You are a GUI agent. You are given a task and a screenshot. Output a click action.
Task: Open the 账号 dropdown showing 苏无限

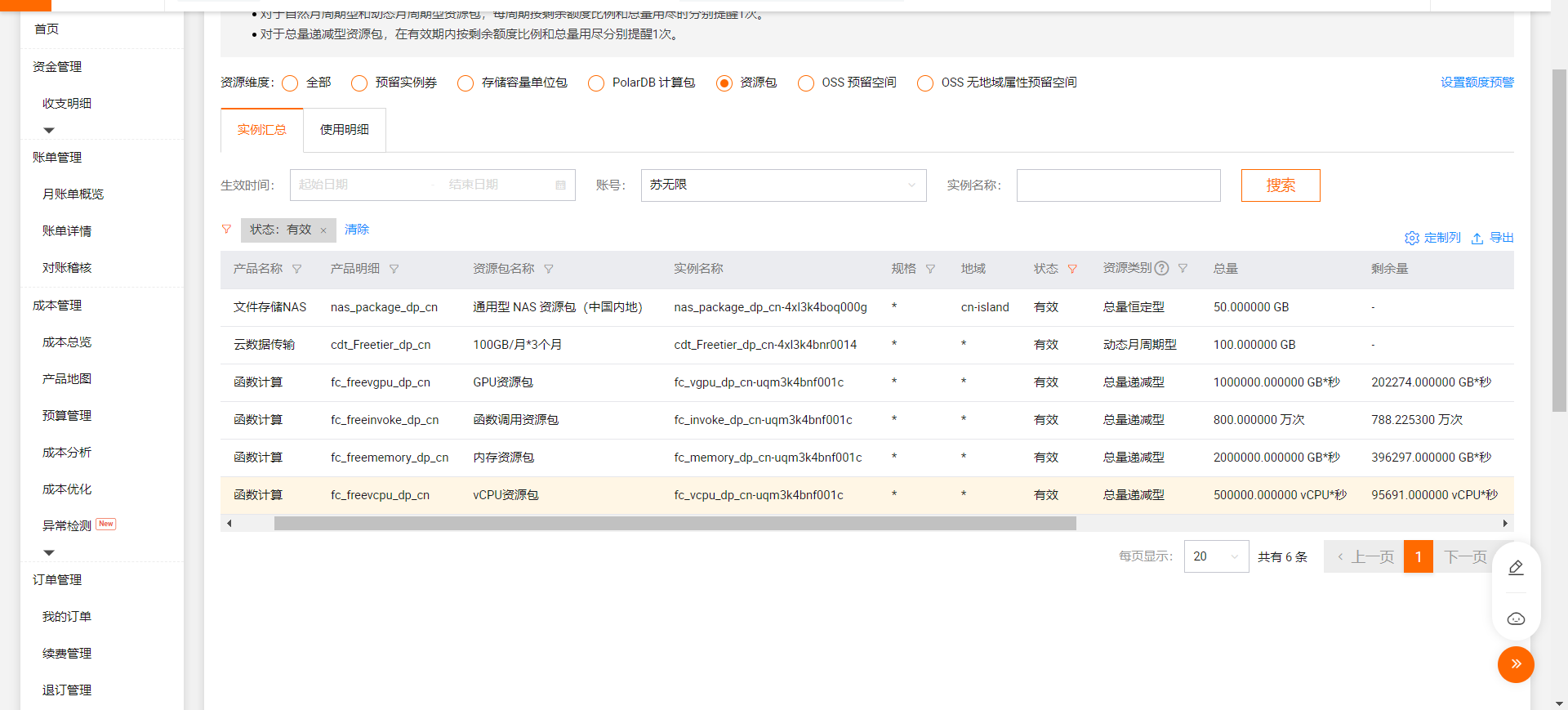tap(783, 185)
